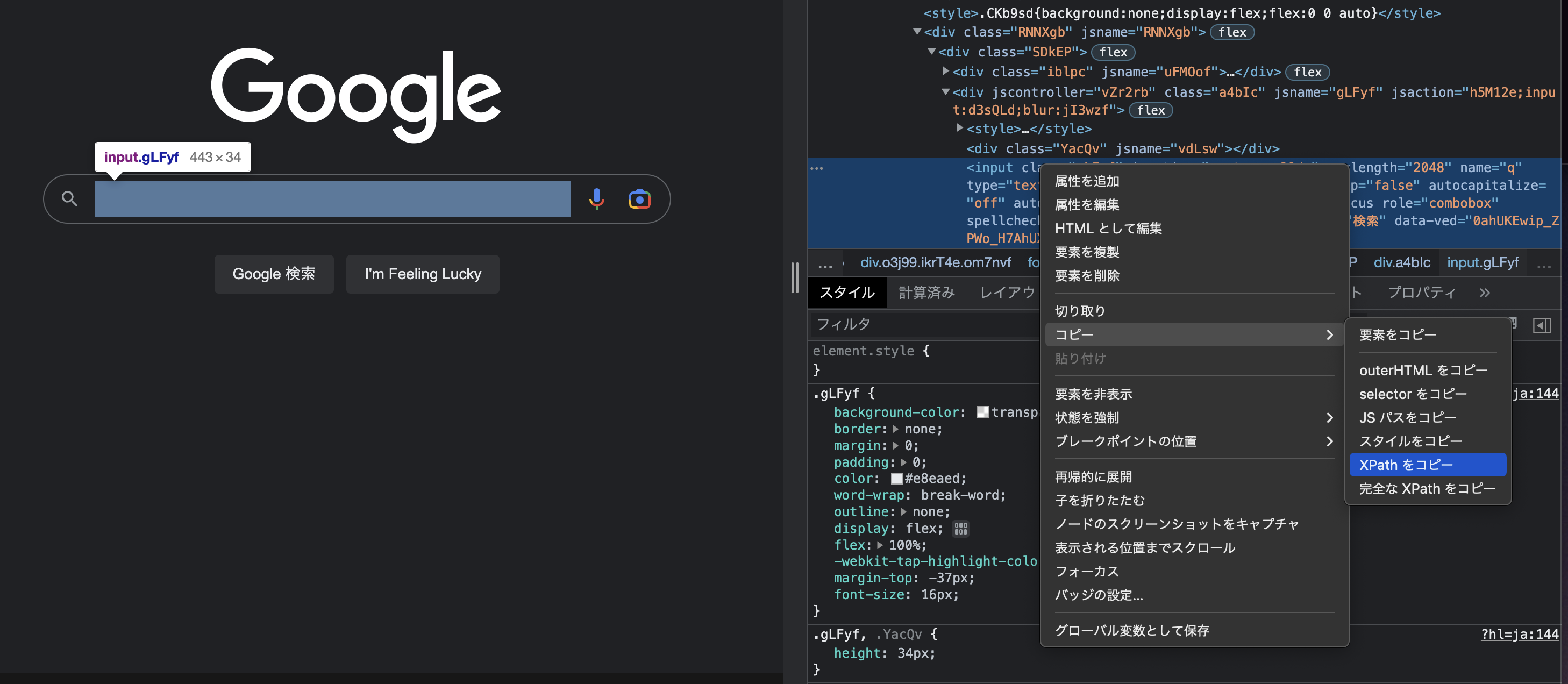Click the magnifying glass search icon
This screenshot has height=684, width=1568.
[69, 198]
